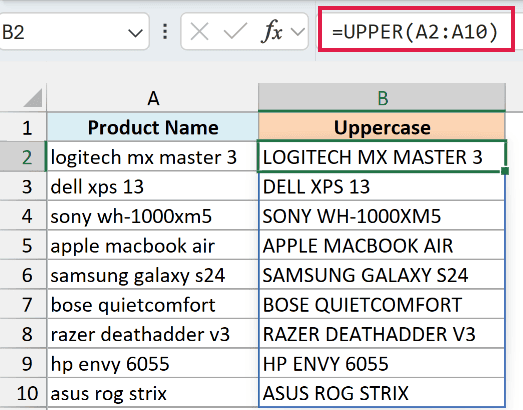This screenshot has height=410, width=523.
Task: Select row 7 header
Action: [x=23, y=304]
